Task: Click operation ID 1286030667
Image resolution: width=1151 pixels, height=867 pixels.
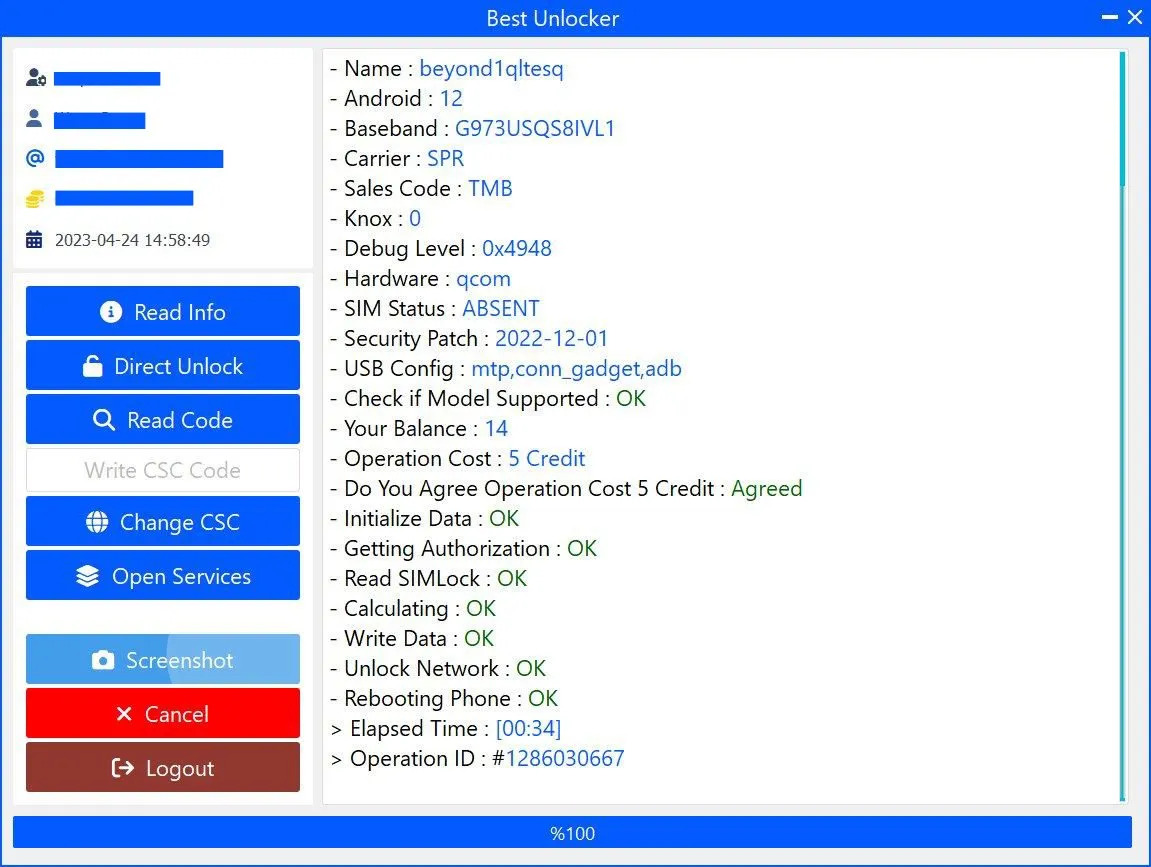Action: click(564, 759)
